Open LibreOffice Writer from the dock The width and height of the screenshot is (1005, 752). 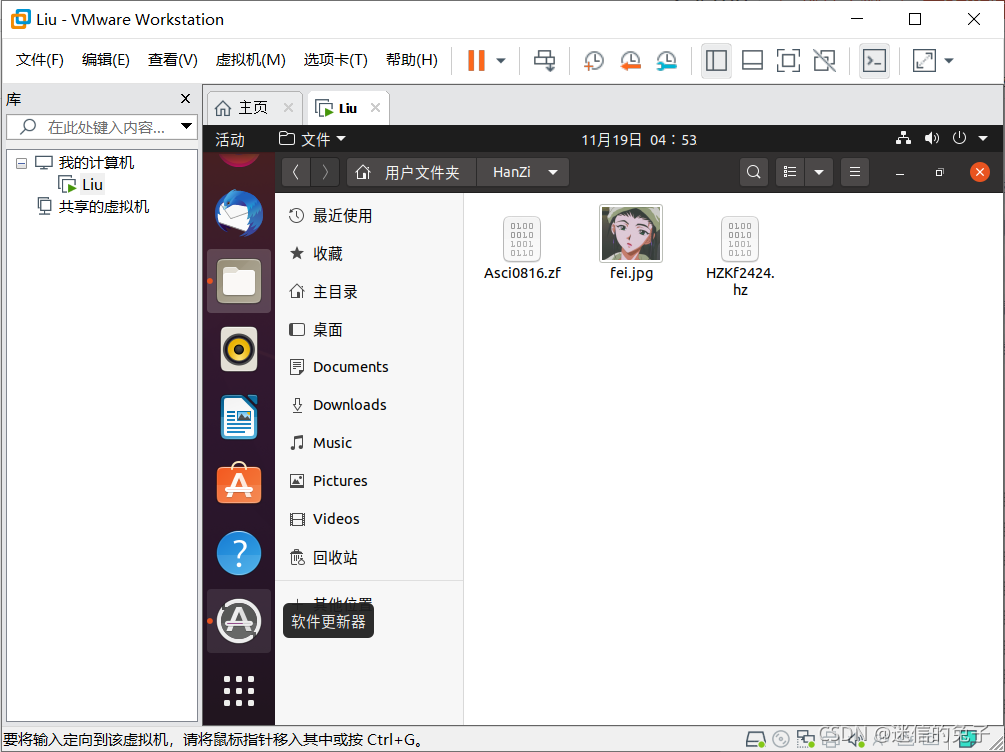click(239, 417)
